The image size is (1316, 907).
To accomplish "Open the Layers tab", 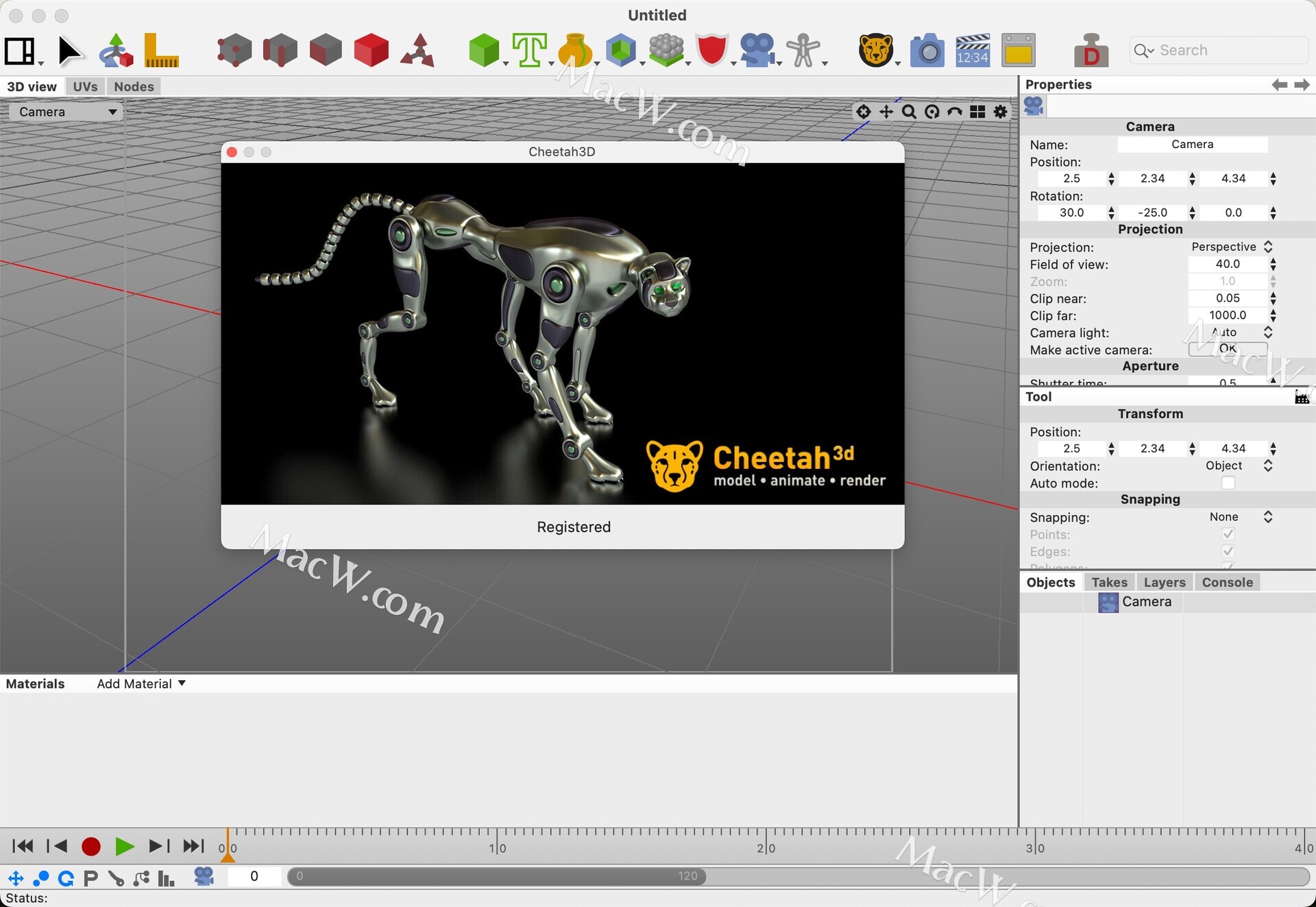I will (x=1165, y=582).
